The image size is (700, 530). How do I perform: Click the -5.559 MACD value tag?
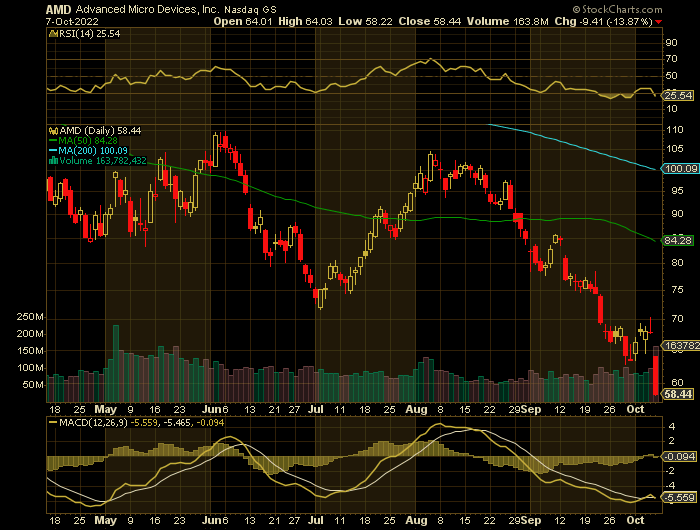pyautogui.click(x=679, y=497)
